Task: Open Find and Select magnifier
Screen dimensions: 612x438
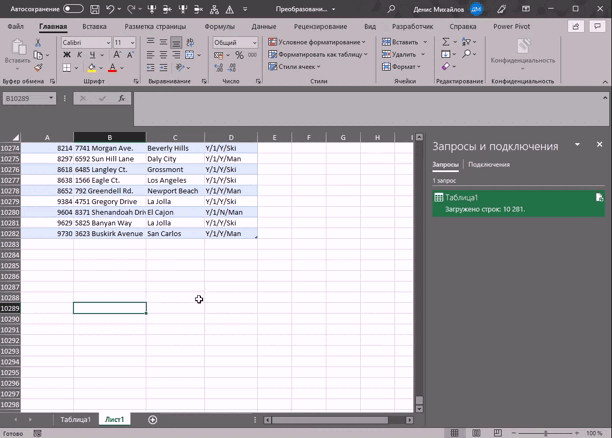Action: [466, 54]
